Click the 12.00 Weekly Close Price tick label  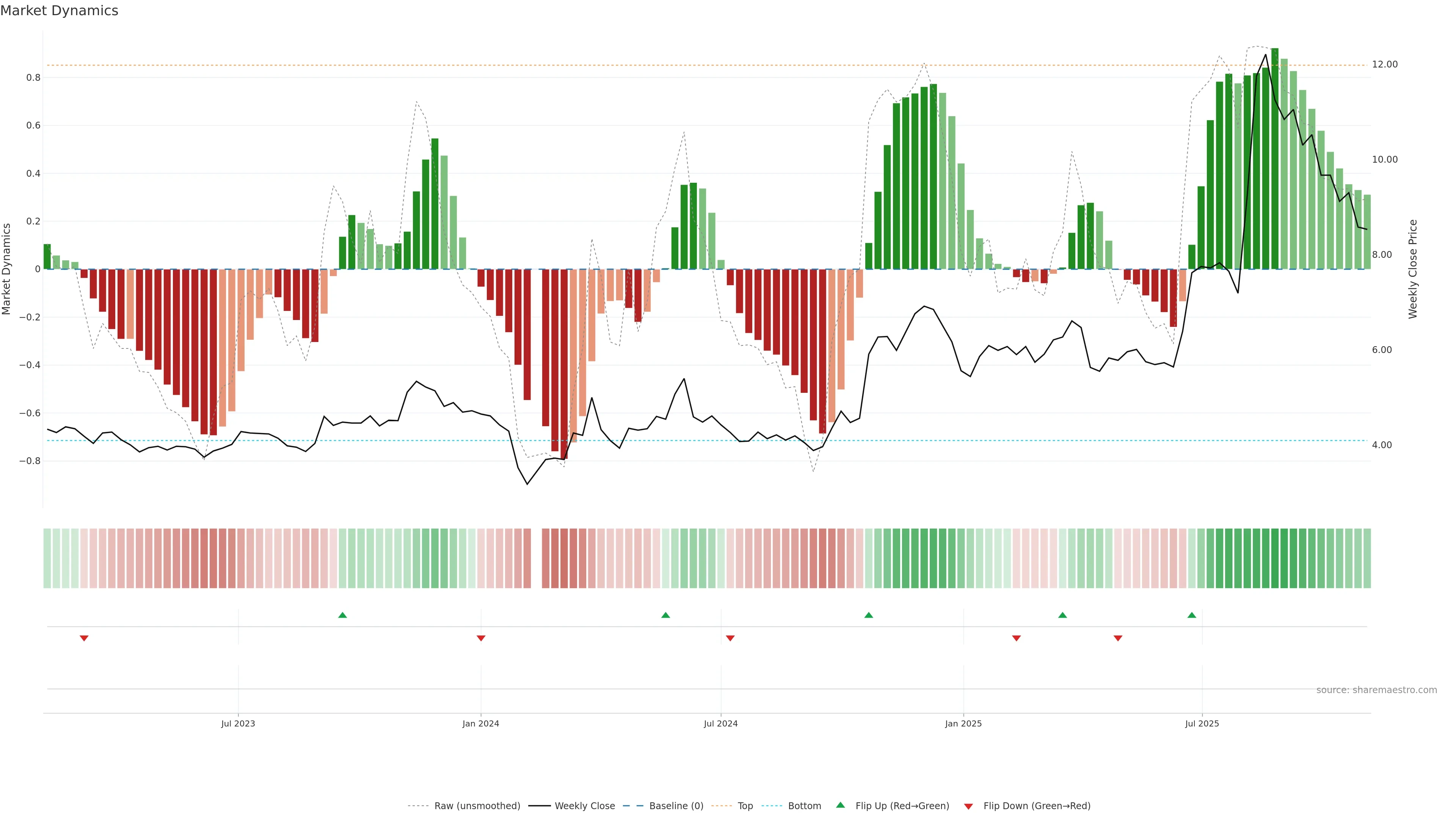point(1384,64)
